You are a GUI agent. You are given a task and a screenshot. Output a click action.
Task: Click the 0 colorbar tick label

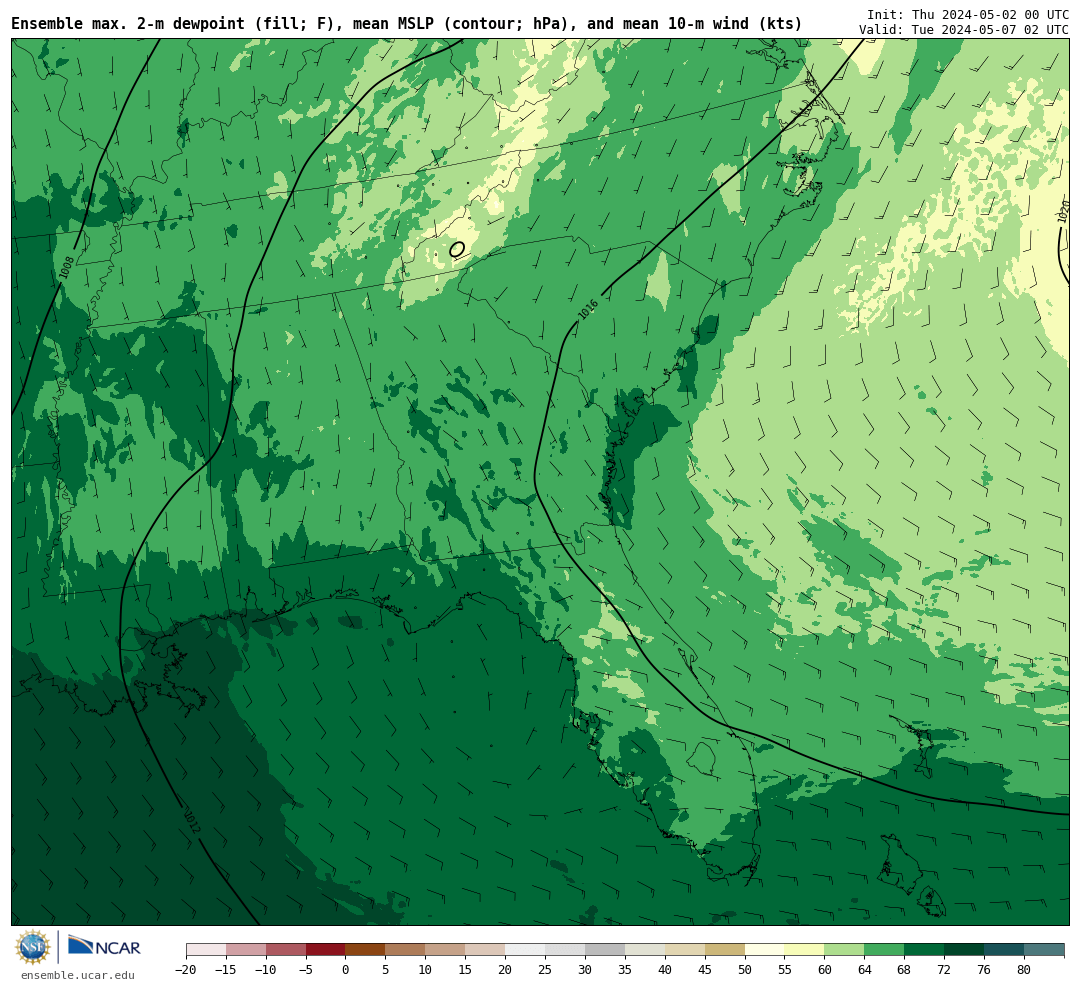click(345, 969)
